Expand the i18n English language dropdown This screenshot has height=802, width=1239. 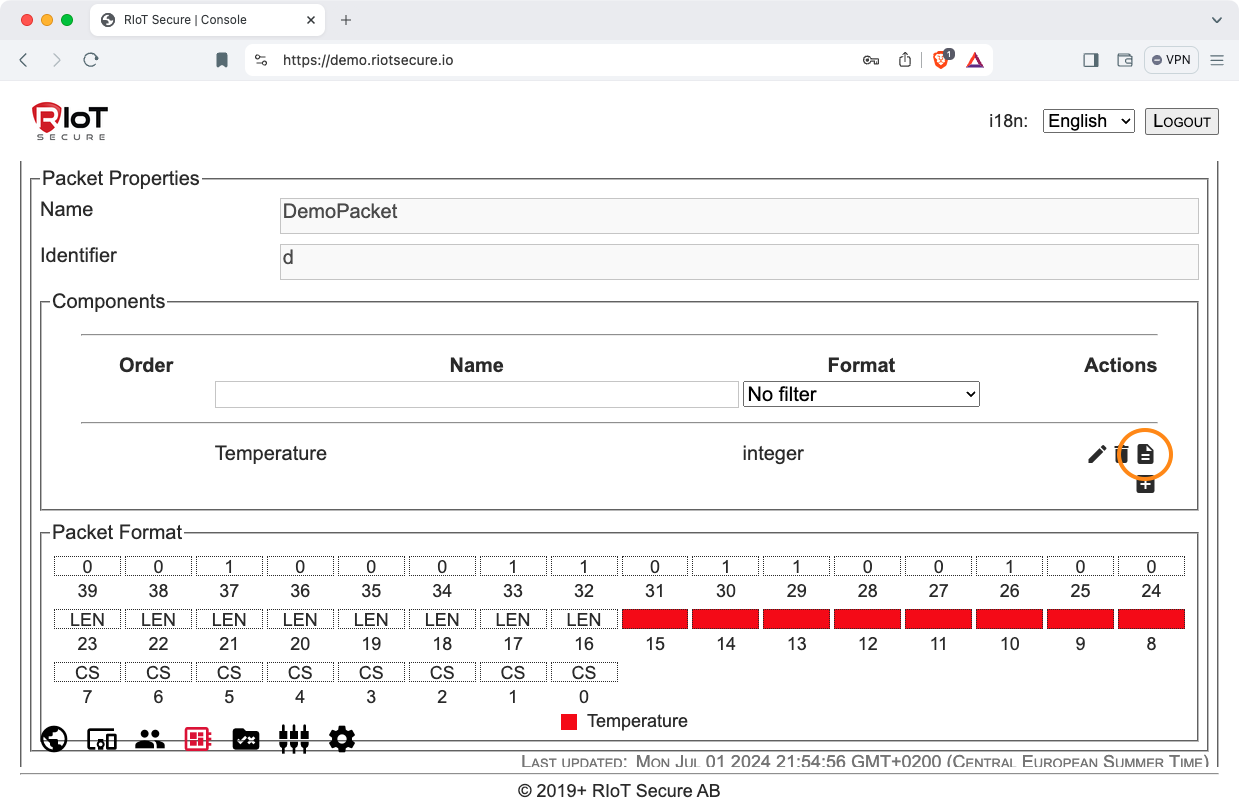(1088, 121)
